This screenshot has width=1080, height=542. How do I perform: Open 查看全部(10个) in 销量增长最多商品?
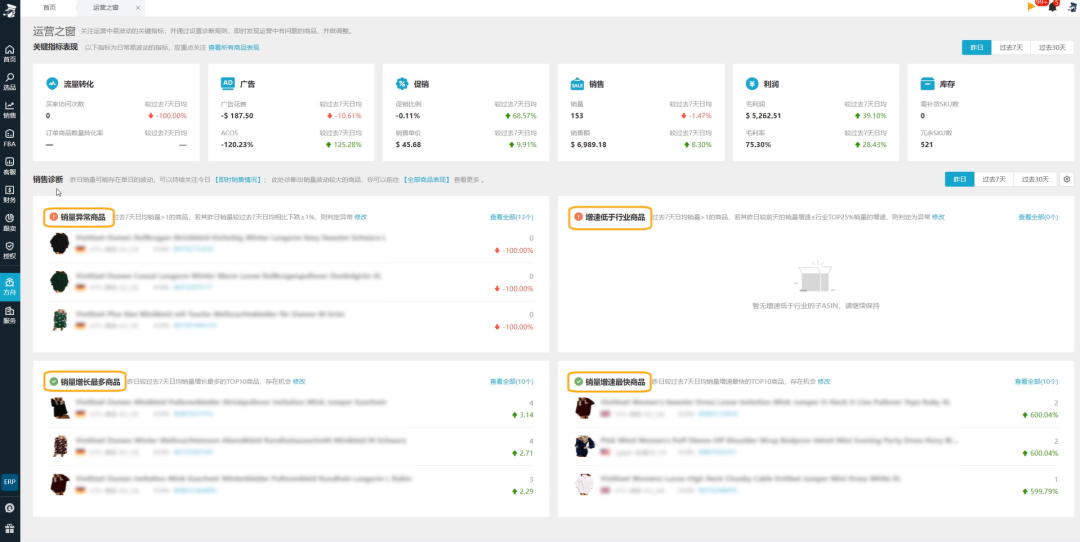coord(511,381)
